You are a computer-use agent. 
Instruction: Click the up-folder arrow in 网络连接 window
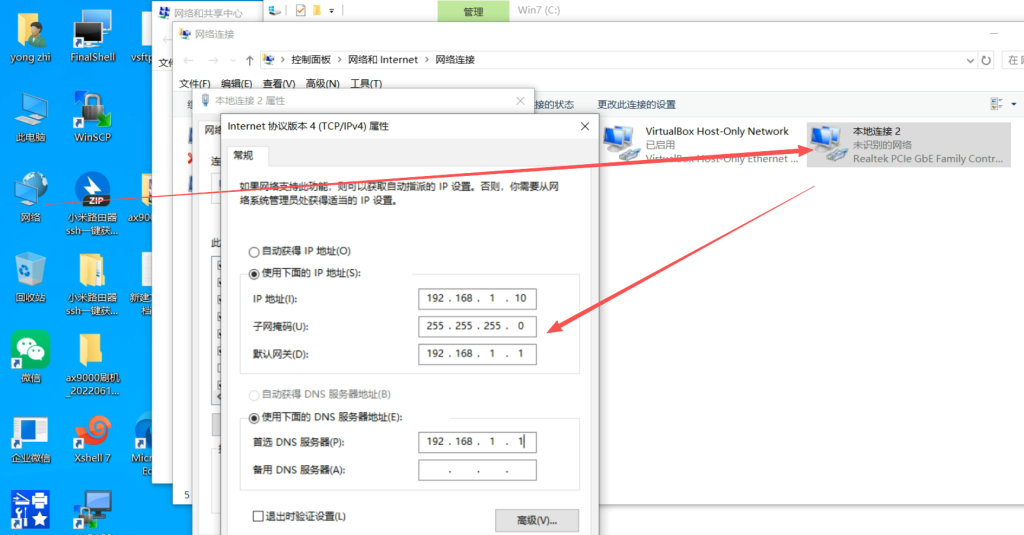pyautogui.click(x=249, y=60)
